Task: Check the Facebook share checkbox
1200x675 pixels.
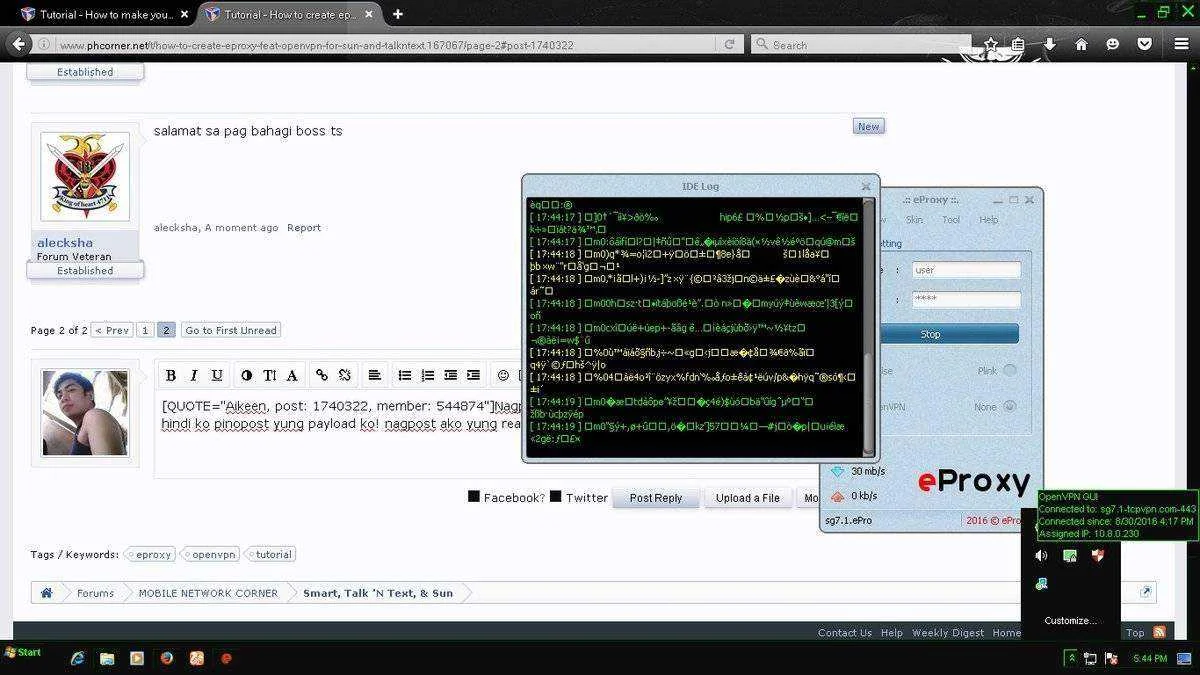Action: (474, 497)
